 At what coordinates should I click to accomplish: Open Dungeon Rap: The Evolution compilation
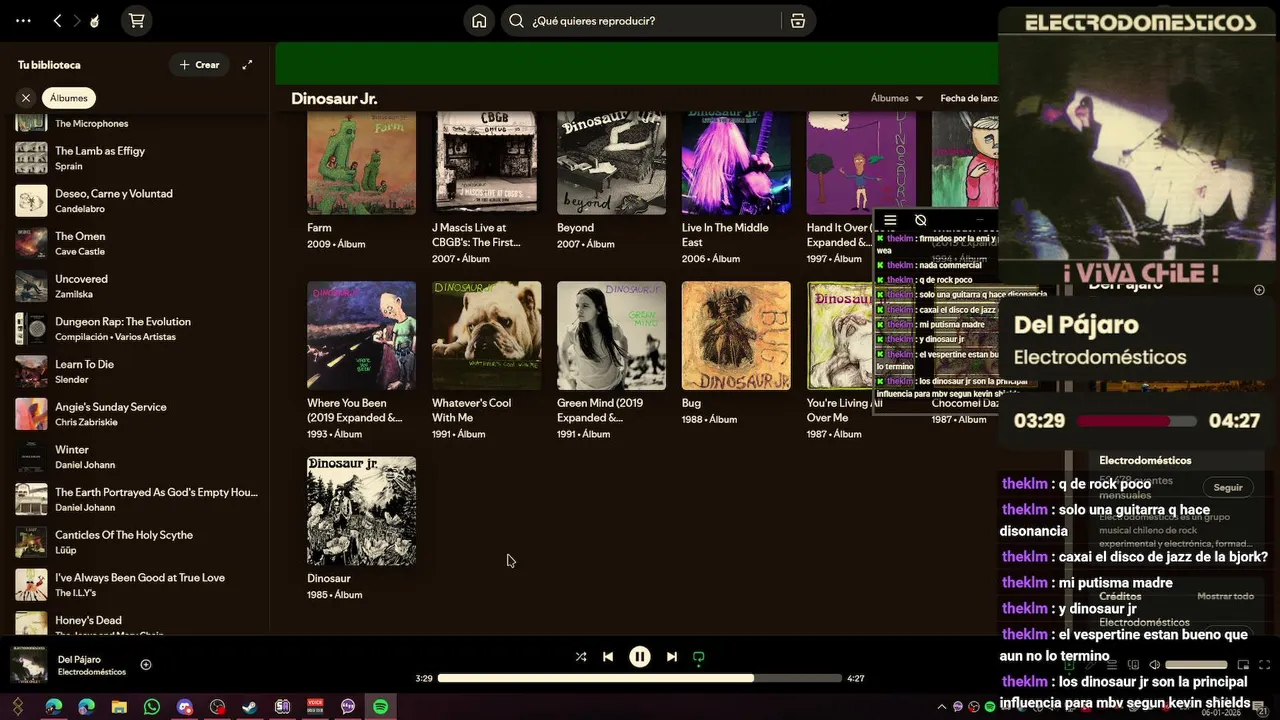pos(136,329)
